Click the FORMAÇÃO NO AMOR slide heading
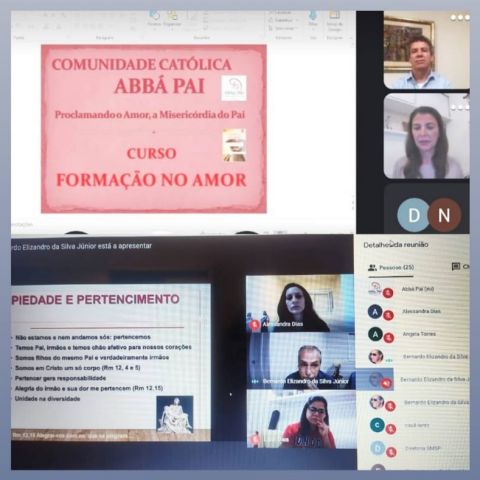 pos(151,180)
